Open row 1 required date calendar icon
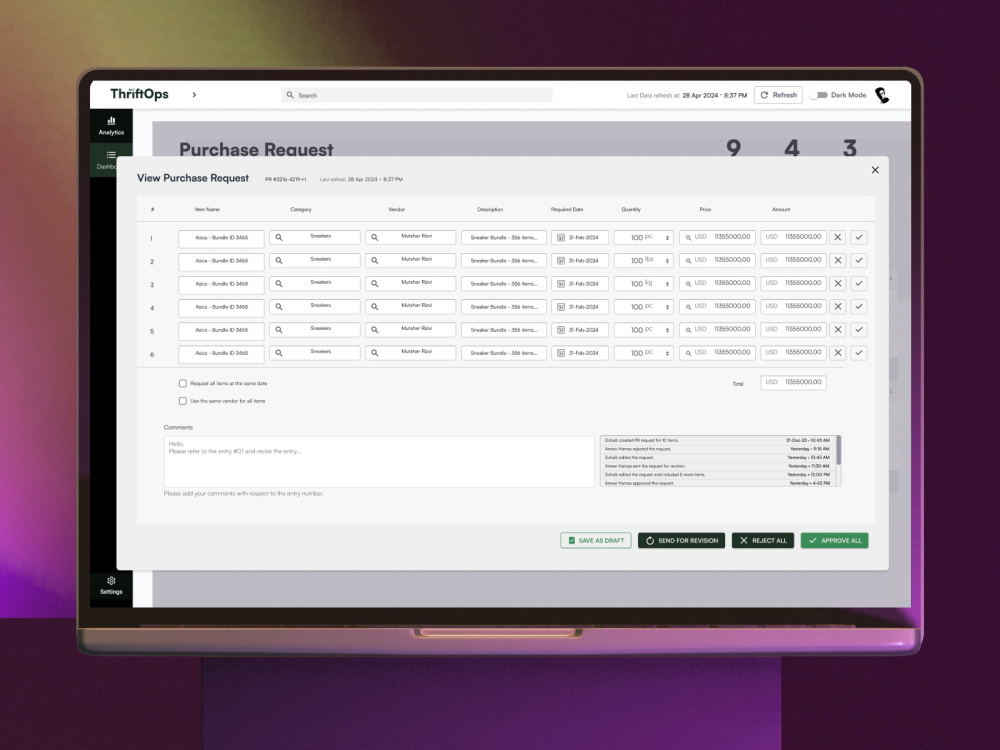This screenshot has width=1000, height=750. [x=561, y=237]
